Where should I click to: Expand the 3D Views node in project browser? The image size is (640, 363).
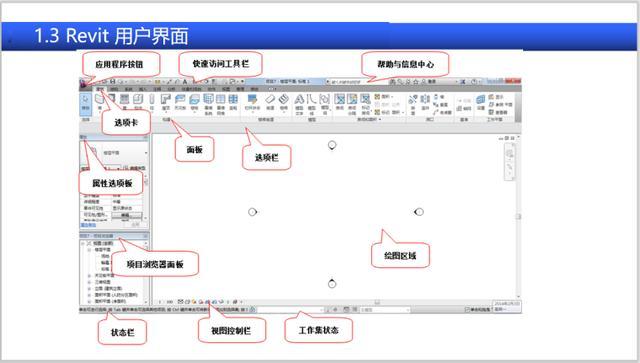89,282
